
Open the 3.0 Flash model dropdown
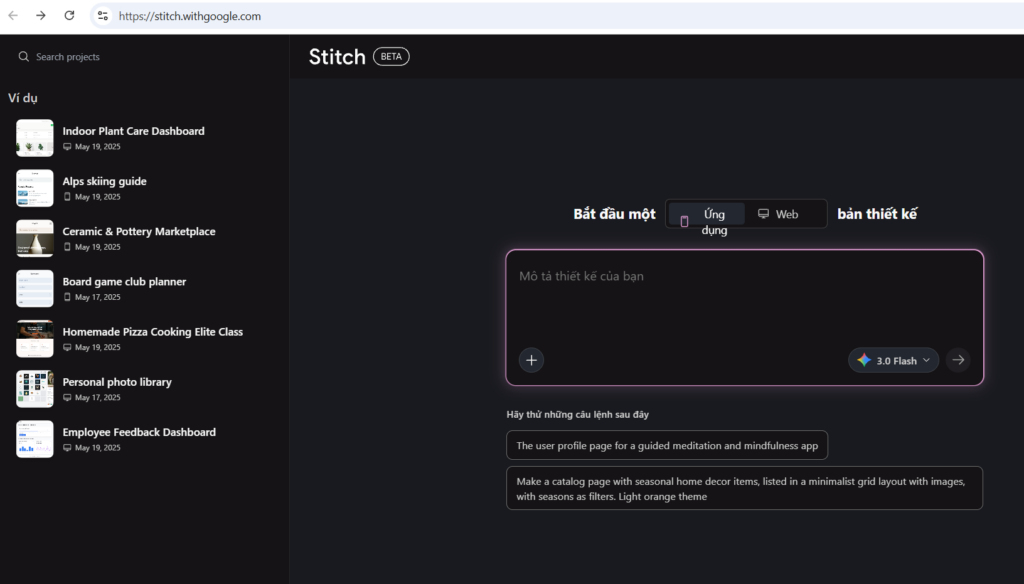[x=893, y=360]
